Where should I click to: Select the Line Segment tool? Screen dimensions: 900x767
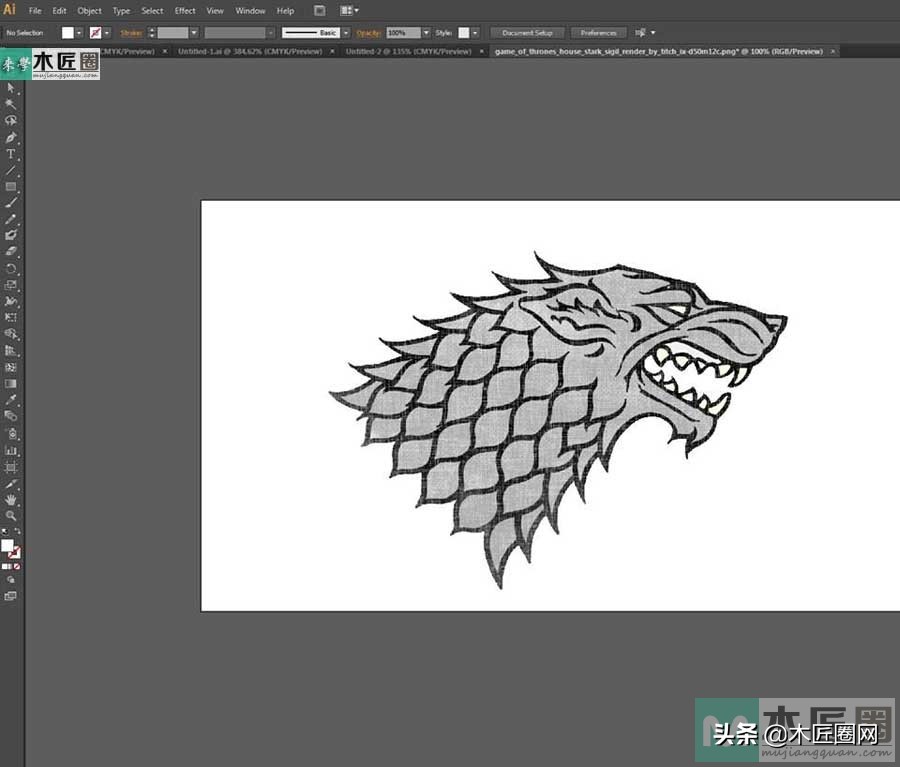(10, 171)
